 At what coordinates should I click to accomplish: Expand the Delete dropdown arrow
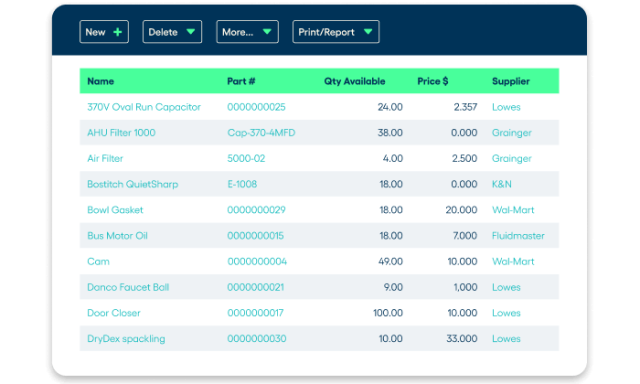[x=191, y=32]
